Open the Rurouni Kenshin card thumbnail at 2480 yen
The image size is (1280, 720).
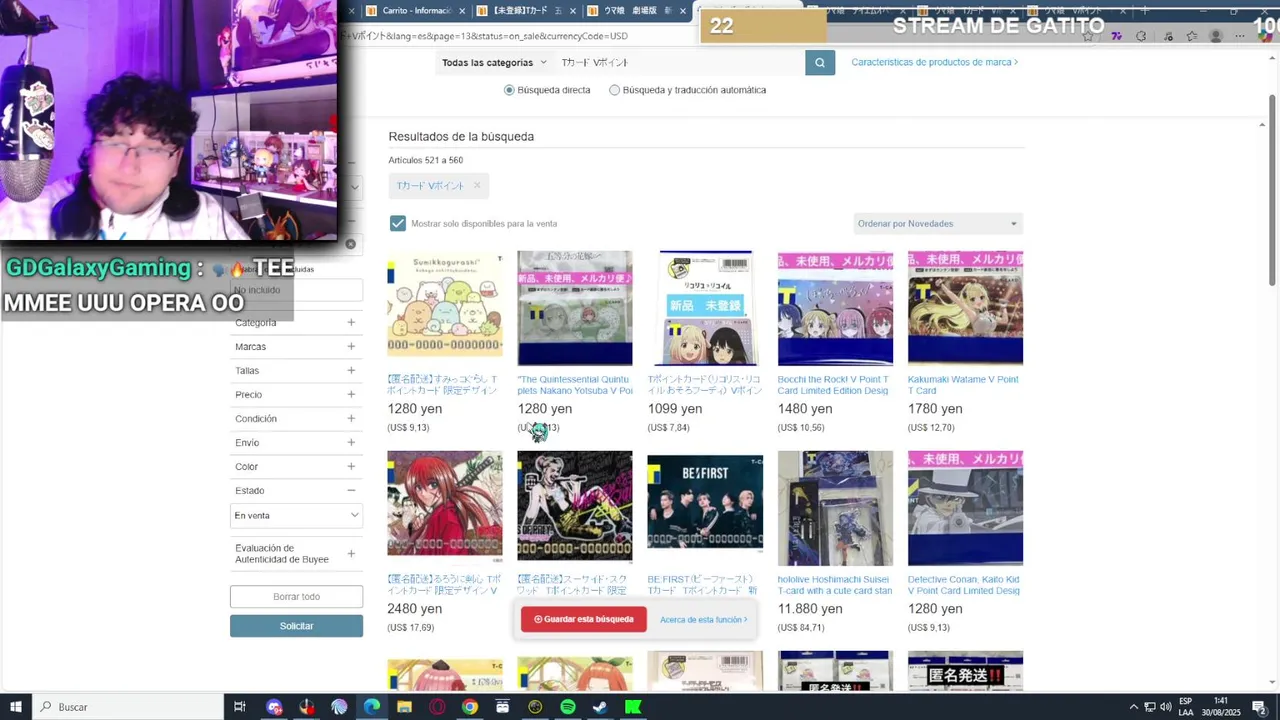[x=445, y=508]
